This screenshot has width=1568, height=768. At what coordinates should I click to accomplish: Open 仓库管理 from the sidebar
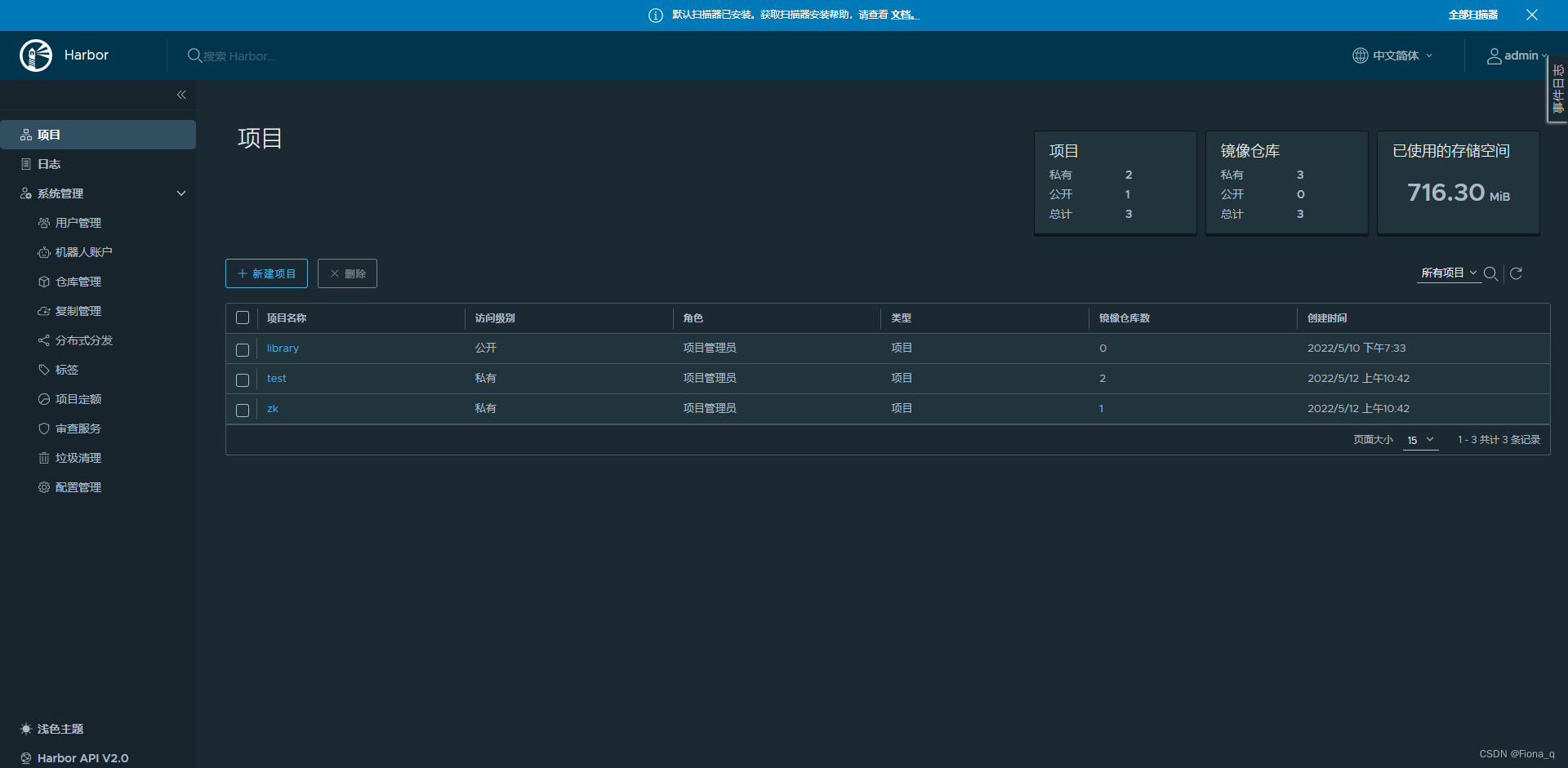tap(78, 281)
